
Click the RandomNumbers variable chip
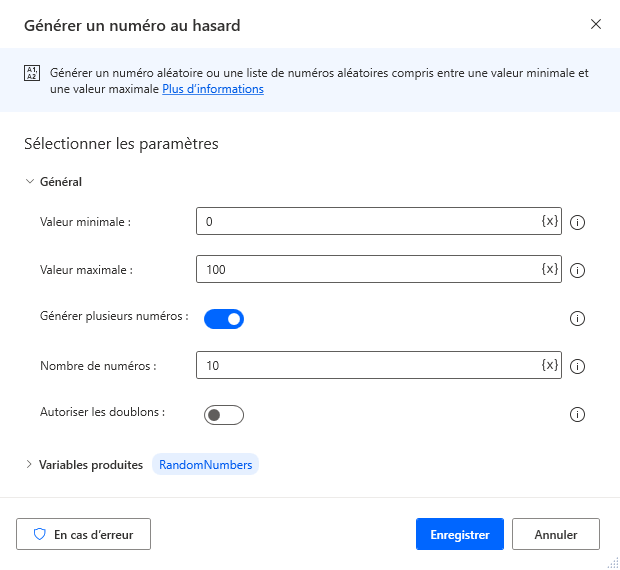tap(206, 464)
